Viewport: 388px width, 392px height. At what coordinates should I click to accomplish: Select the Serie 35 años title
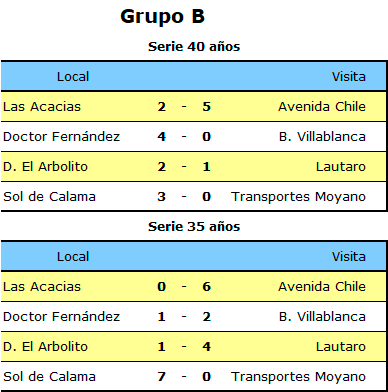(x=194, y=227)
